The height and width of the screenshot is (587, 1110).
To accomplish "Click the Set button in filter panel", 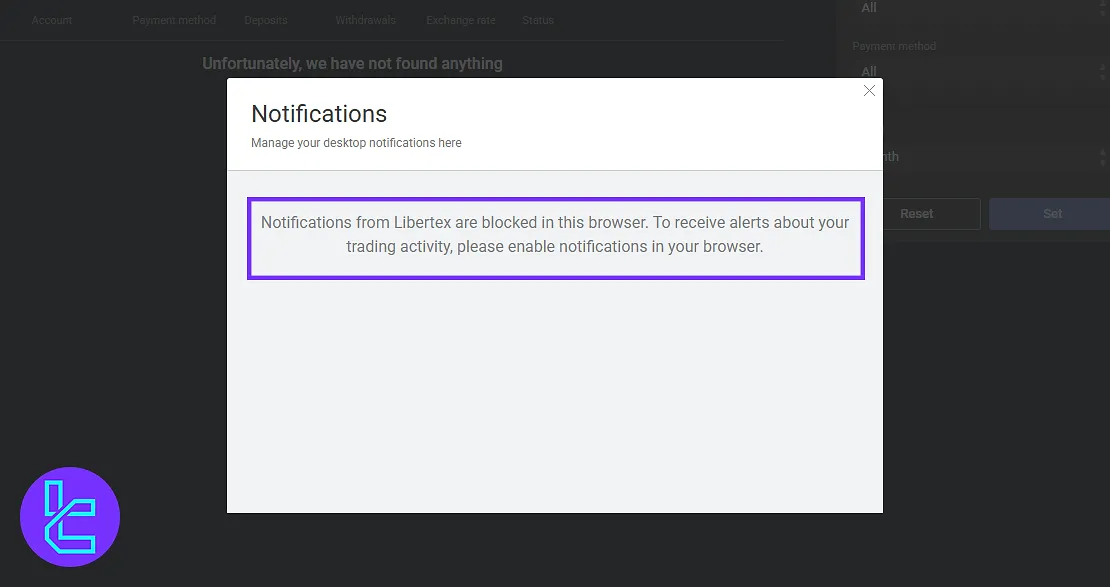I will click(1051, 214).
